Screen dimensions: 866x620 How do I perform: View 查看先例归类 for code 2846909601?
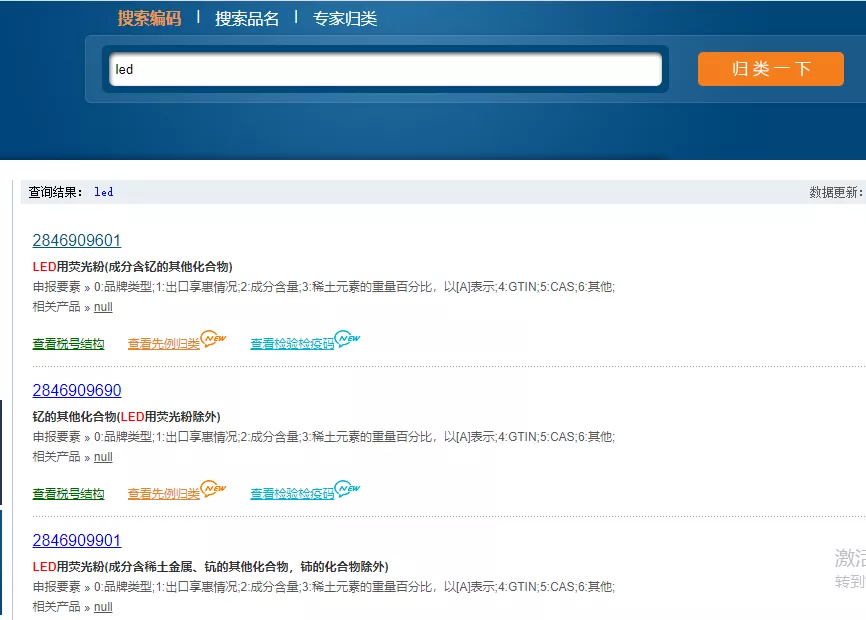163,344
